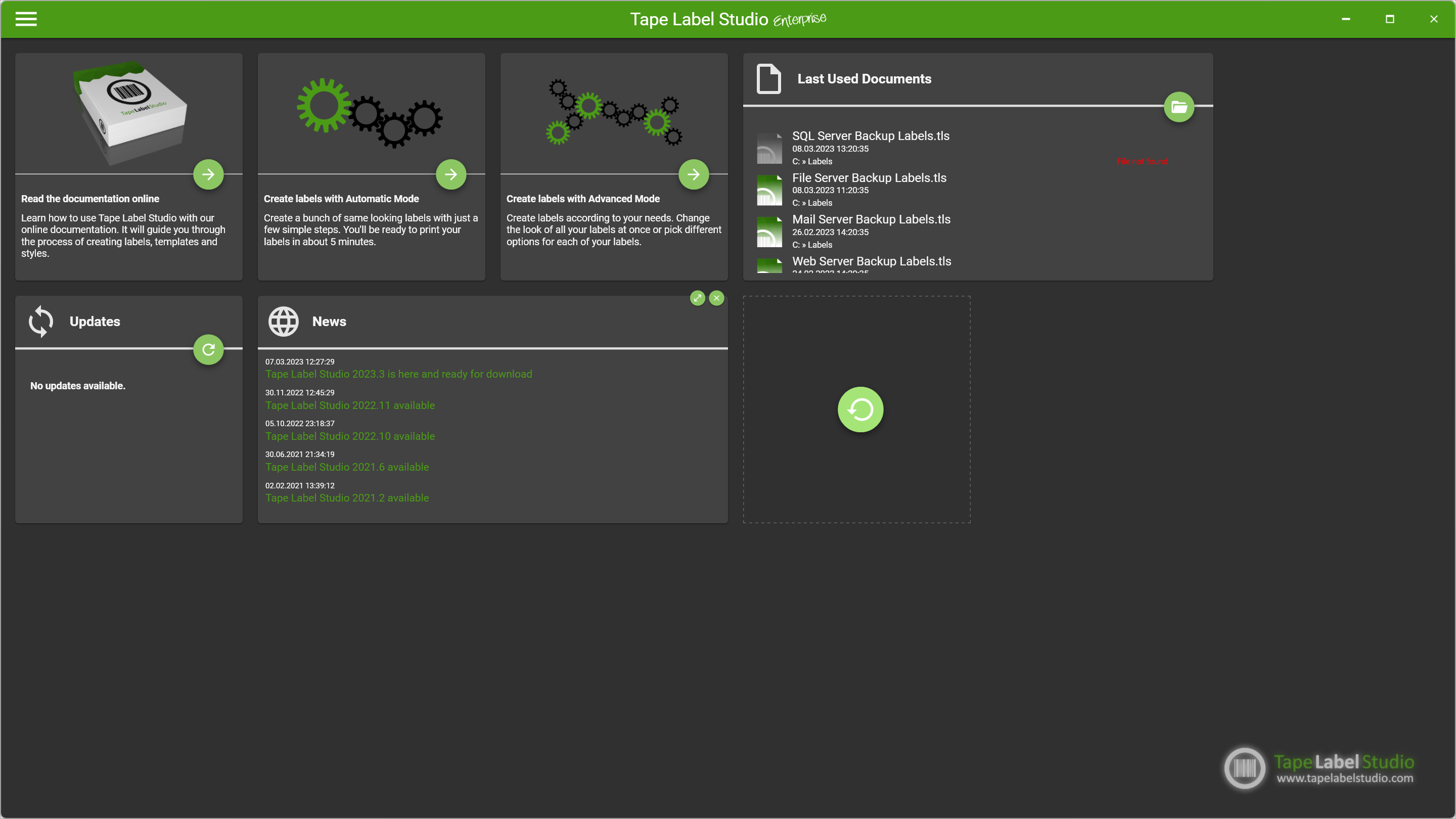
Task: Click the open folder button in Last Used Documents
Action: pyautogui.click(x=1178, y=106)
